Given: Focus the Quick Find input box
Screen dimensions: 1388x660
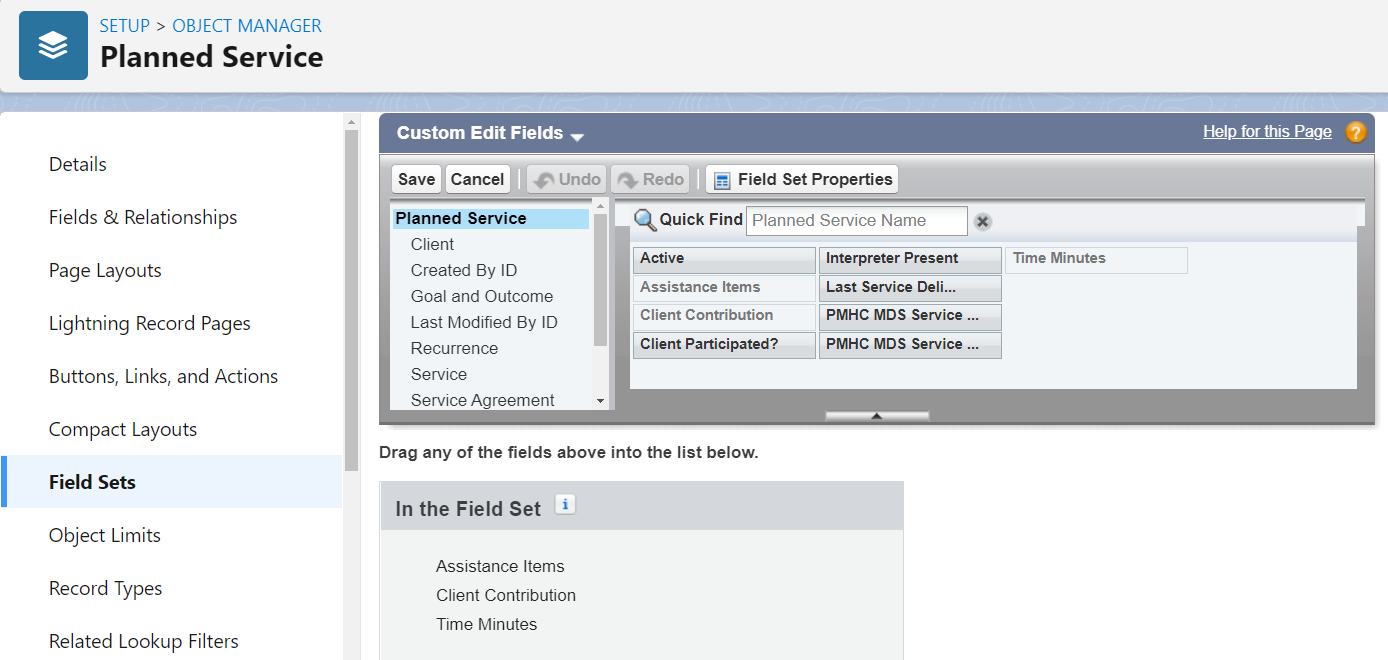Looking at the screenshot, I should [x=857, y=221].
